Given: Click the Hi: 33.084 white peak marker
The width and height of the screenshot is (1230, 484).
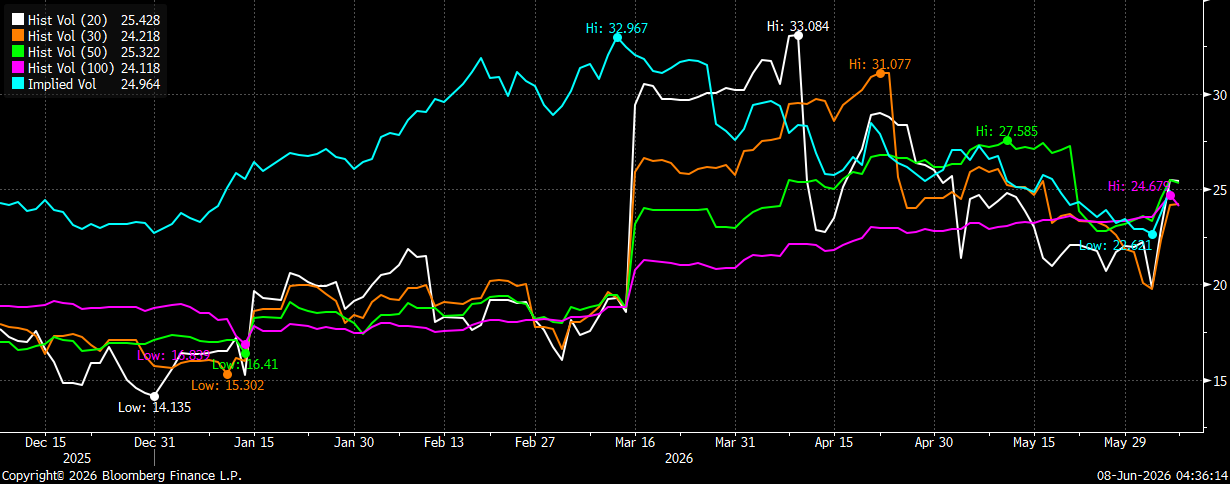Looking at the screenshot, I should point(798,35).
